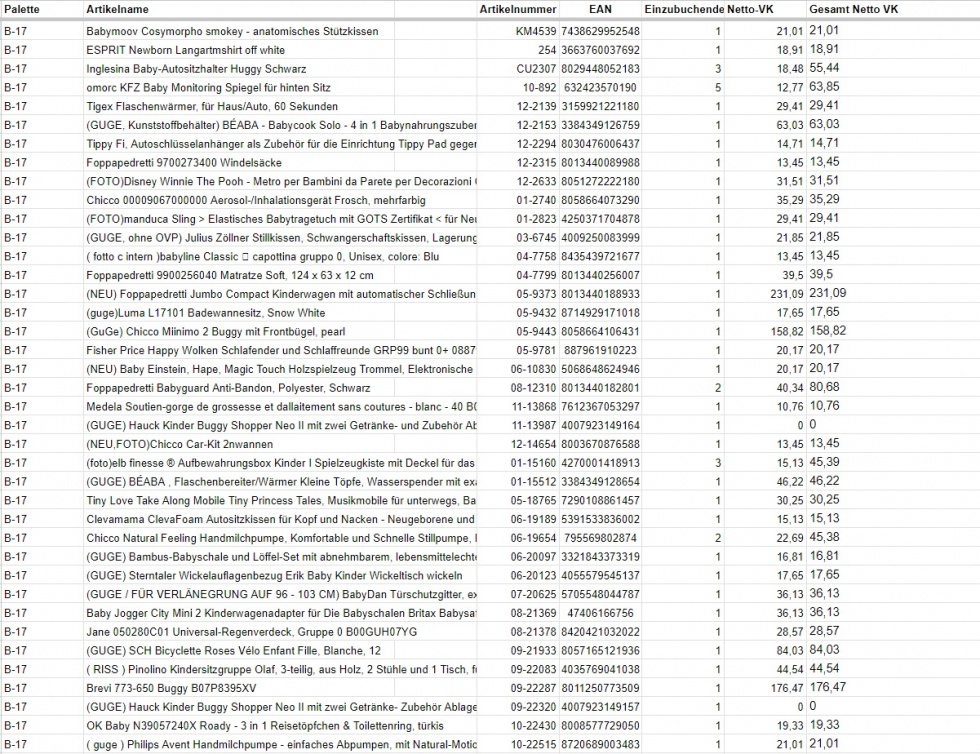
Task: Click the "Clevamama ClevaFoam Autositzkissen" cell
Action: point(281,519)
